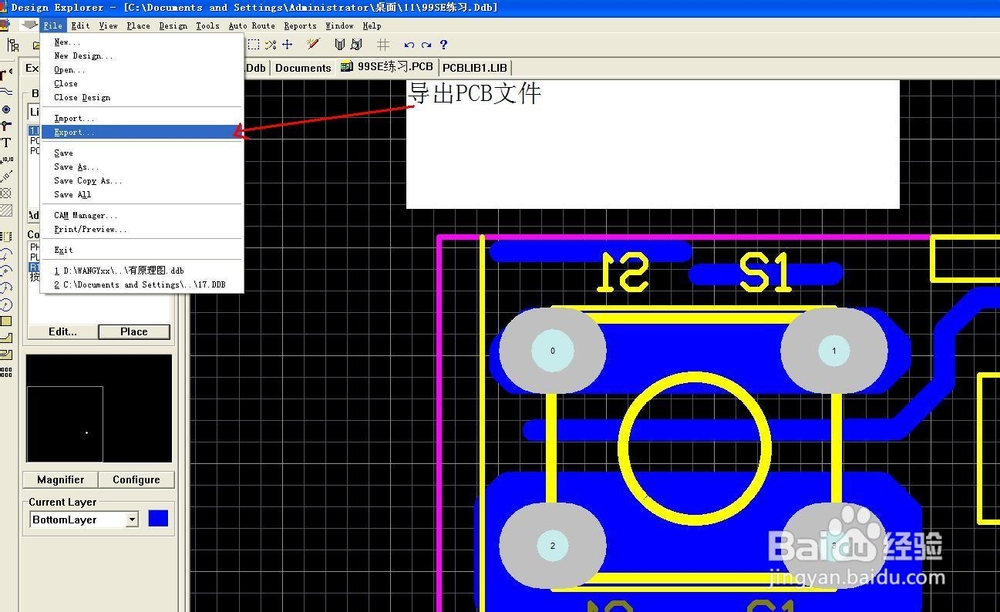Click the Magnifier button
Viewport: 1000px width, 612px height.
61,479
